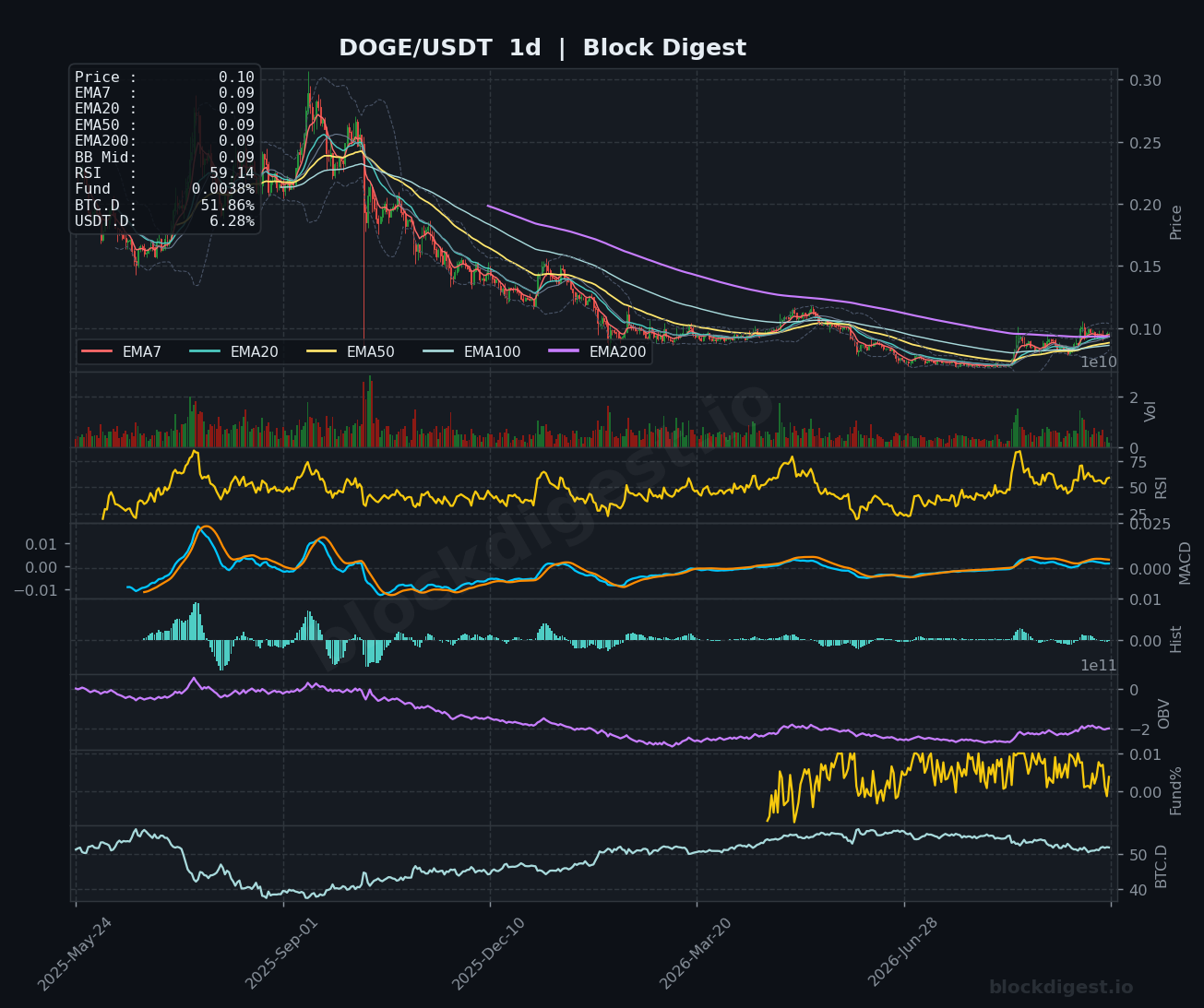Click the Fund% panel axis label

coord(1175,789)
